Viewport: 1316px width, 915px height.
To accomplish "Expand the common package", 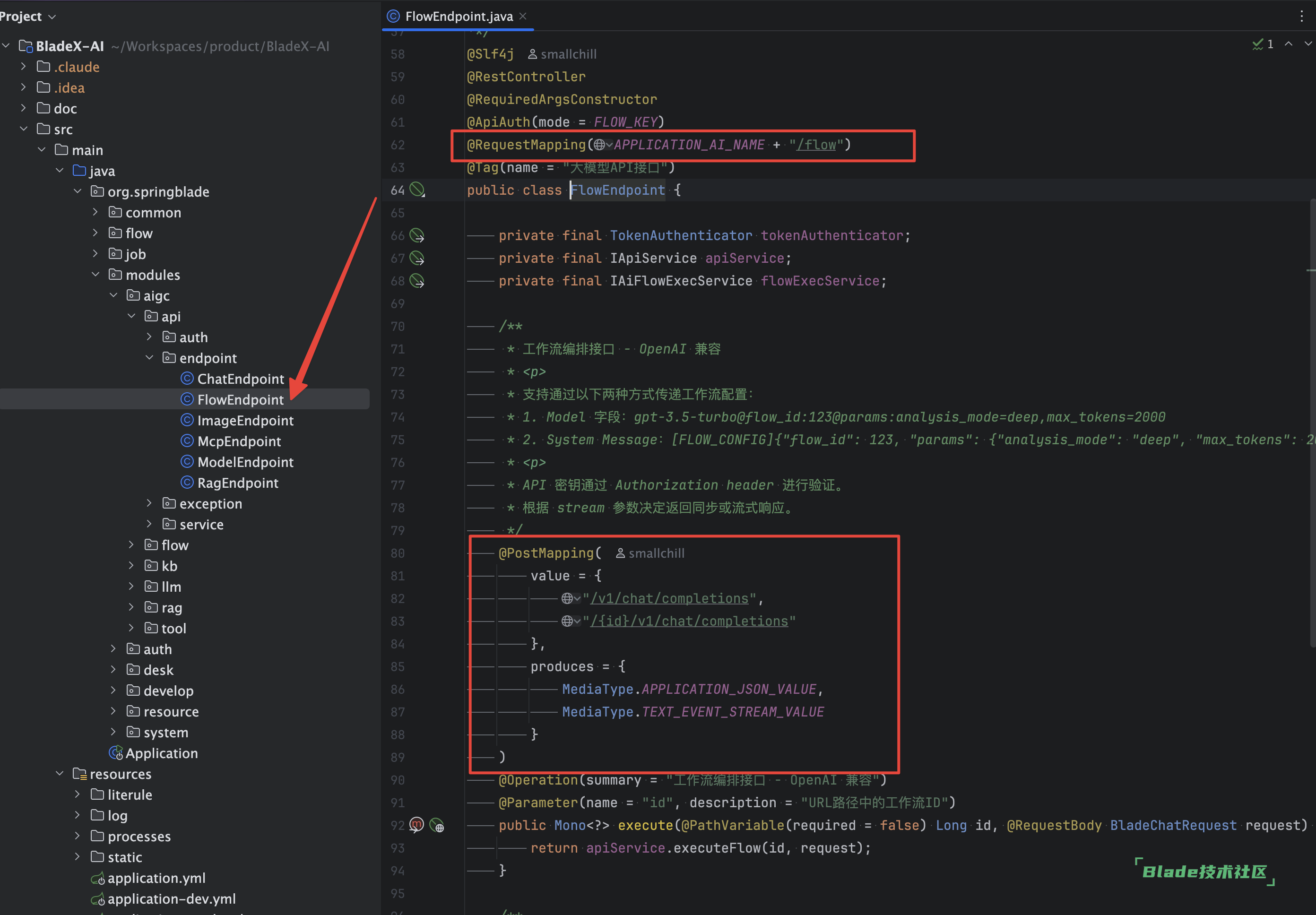I will 95,212.
